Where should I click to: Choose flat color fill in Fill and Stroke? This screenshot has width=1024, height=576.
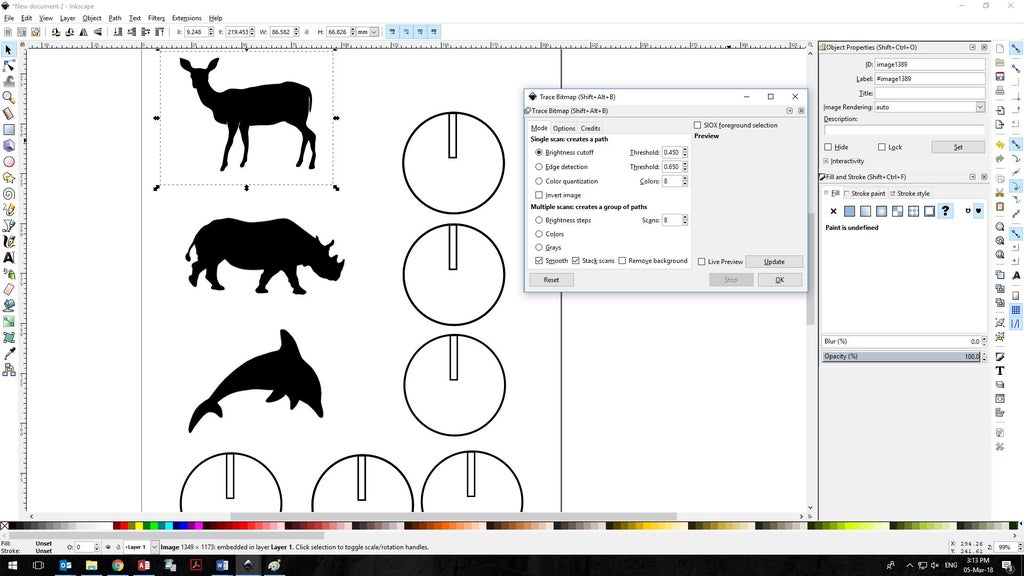849,211
